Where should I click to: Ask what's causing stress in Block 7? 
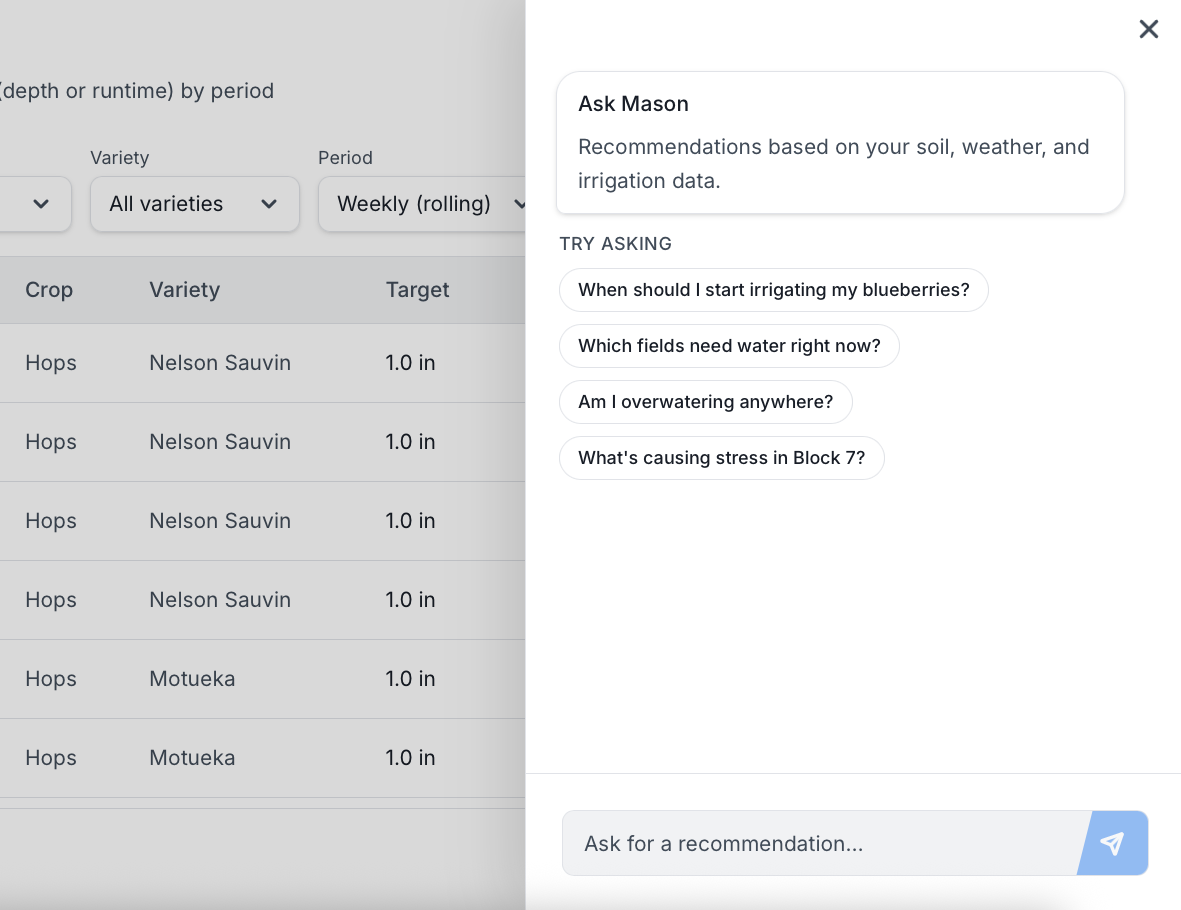(x=721, y=458)
